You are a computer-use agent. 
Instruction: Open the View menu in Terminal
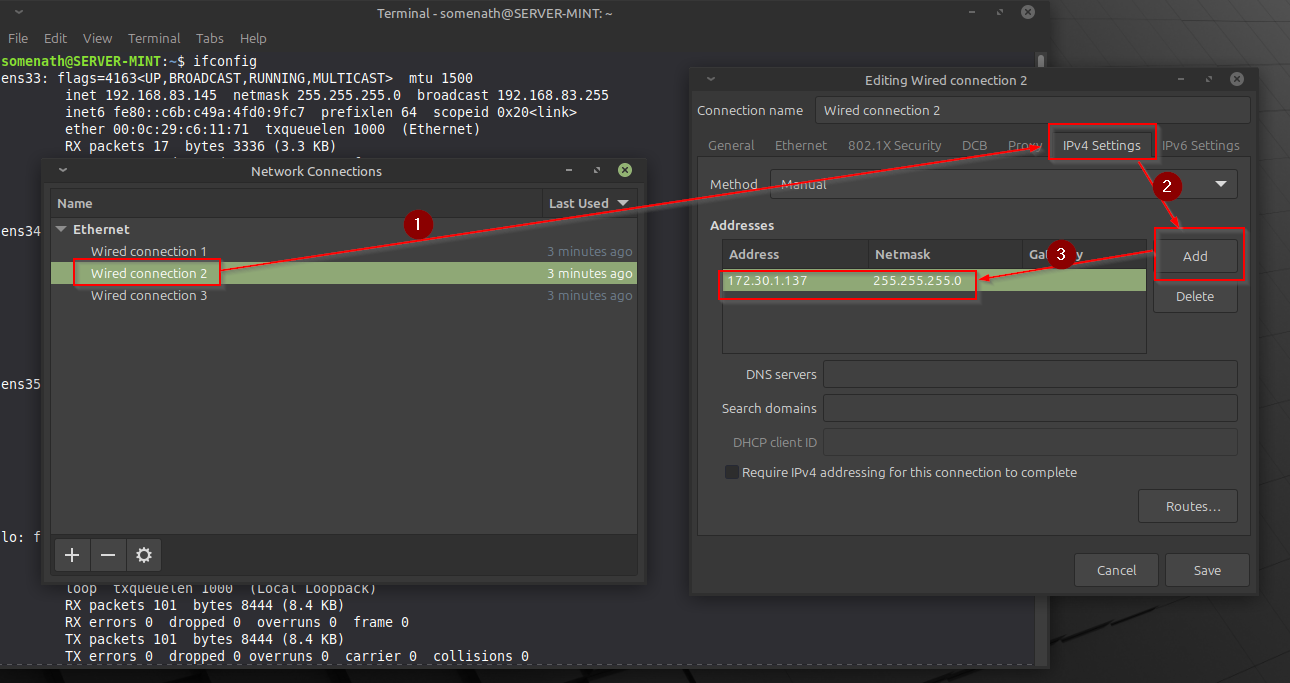tap(97, 38)
